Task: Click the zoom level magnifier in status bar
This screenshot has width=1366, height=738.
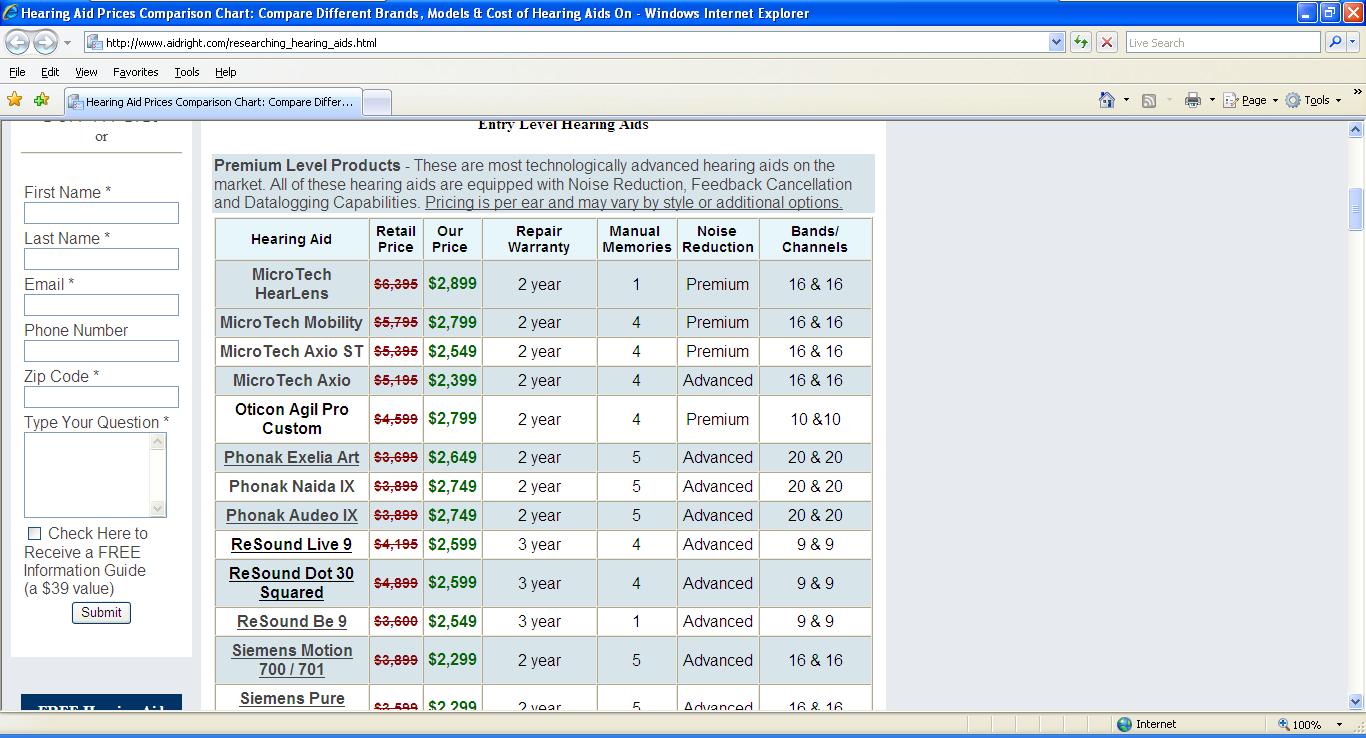Action: (x=1284, y=724)
